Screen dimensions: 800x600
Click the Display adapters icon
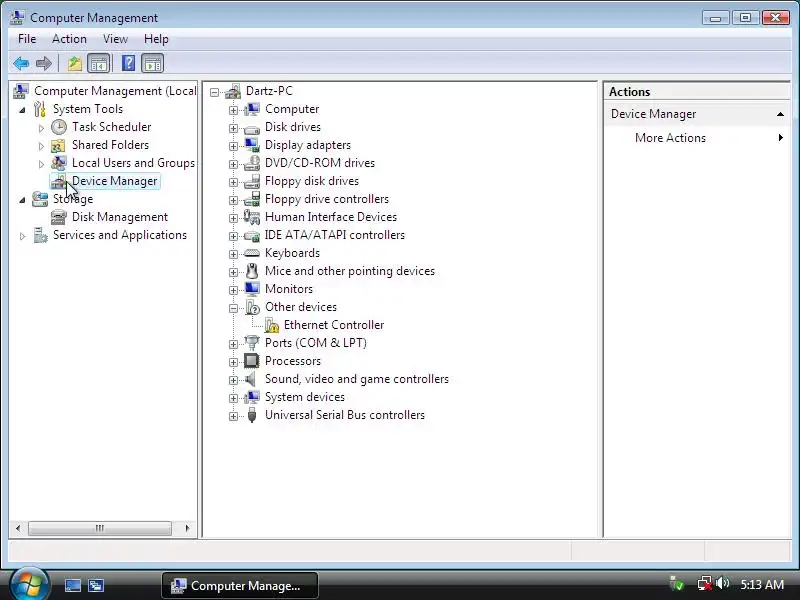[252, 145]
